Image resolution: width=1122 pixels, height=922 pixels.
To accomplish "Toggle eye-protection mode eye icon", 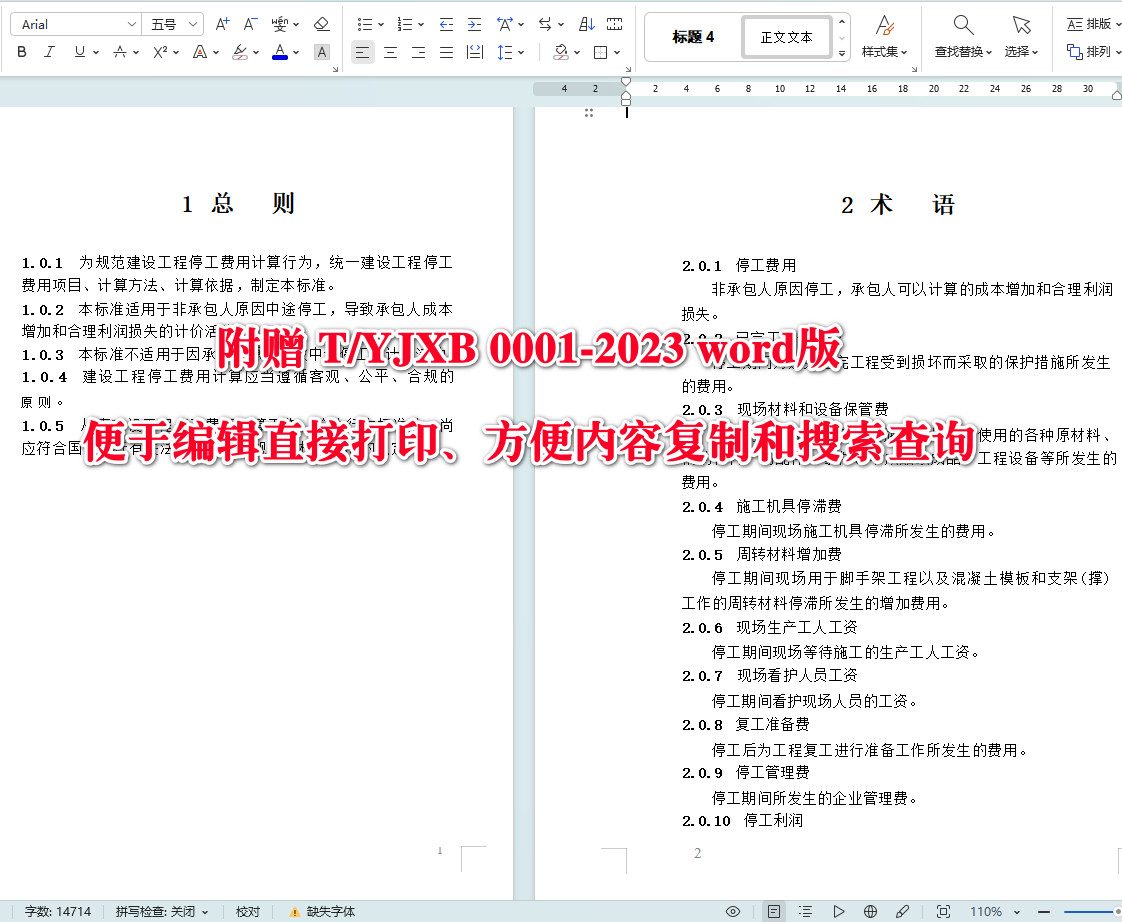I will click(x=733, y=911).
